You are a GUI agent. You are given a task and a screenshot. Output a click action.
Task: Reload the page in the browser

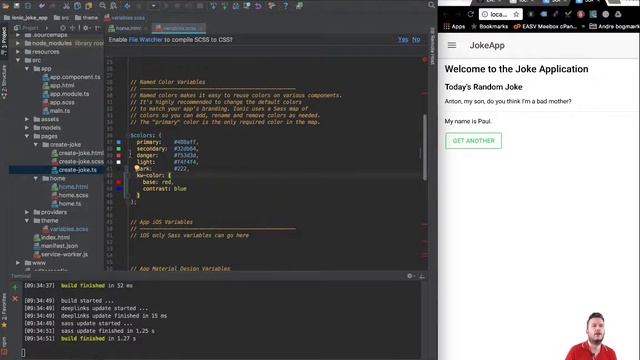click(x=470, y=14)
